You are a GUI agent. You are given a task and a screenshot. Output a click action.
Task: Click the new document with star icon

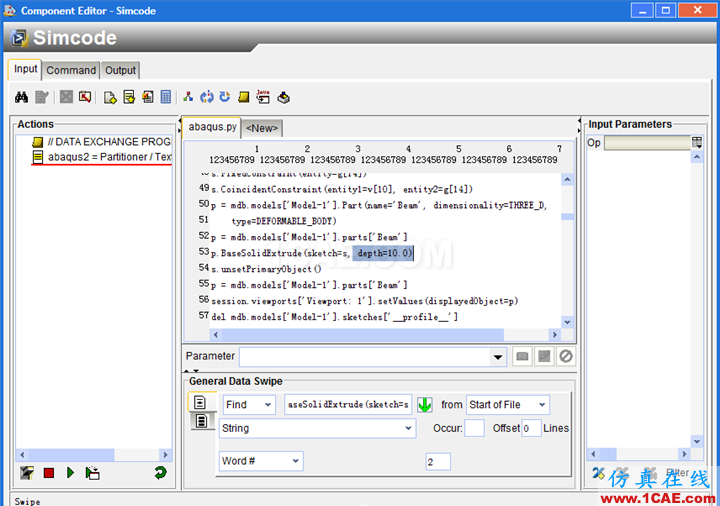click(x=110, y=97)
